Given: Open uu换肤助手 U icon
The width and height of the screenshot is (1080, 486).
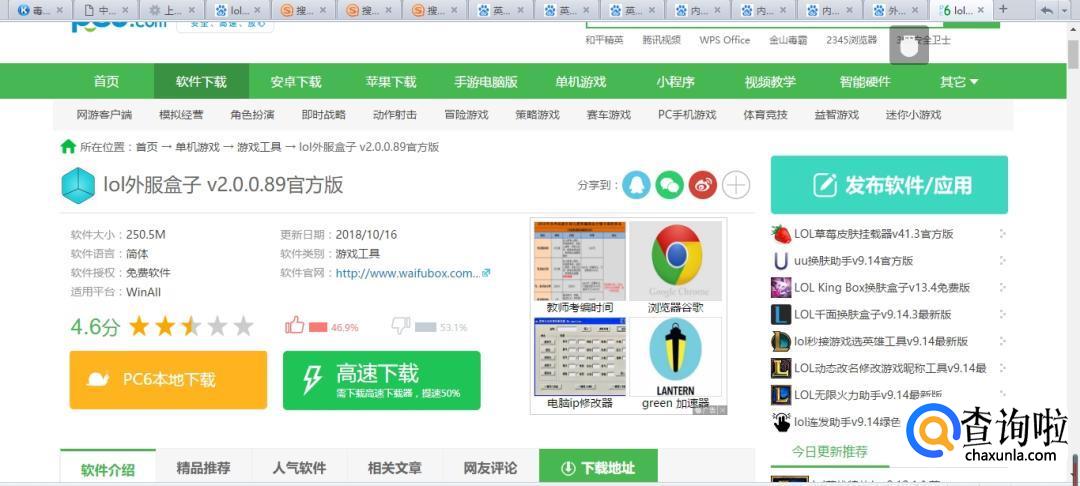Looking at the screenshot, I should coord(781,261).
